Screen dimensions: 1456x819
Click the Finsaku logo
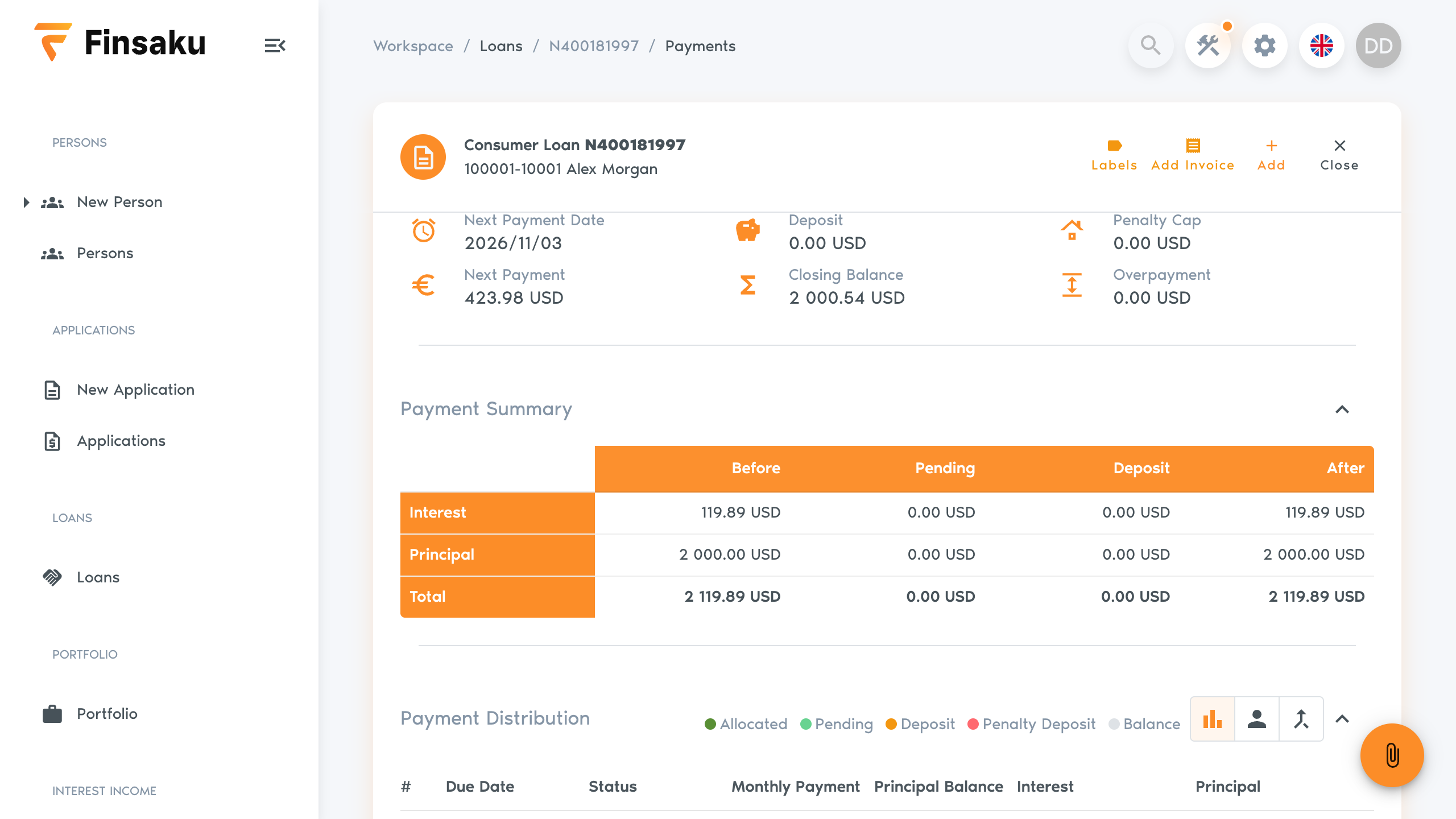[120, 43]
